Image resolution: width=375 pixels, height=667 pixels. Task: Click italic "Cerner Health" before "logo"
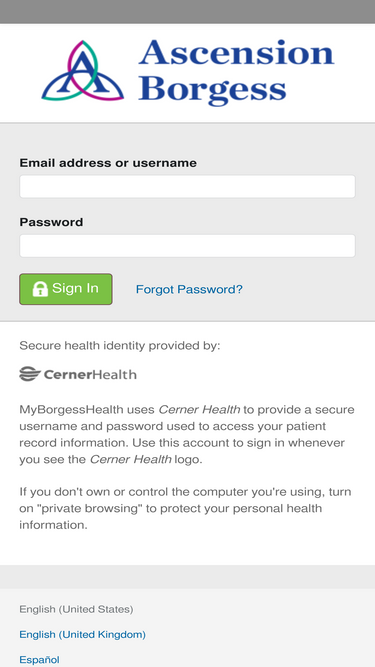tap(131, 459)
